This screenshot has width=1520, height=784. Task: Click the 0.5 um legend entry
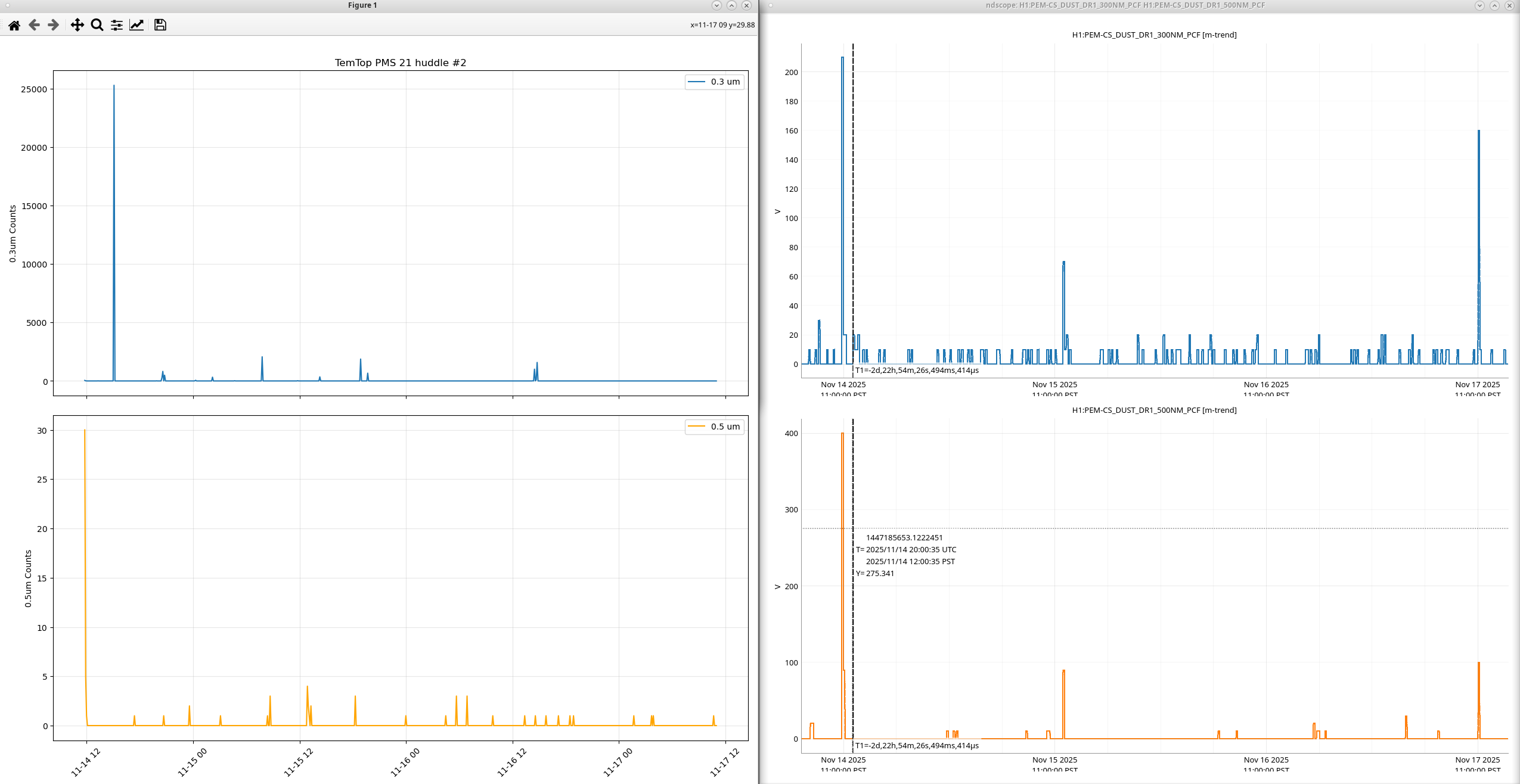725,427
